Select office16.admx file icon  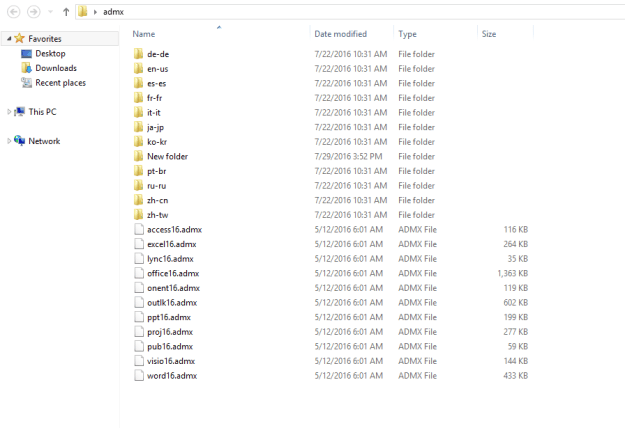pyautogui.click(x=139, y=273)
